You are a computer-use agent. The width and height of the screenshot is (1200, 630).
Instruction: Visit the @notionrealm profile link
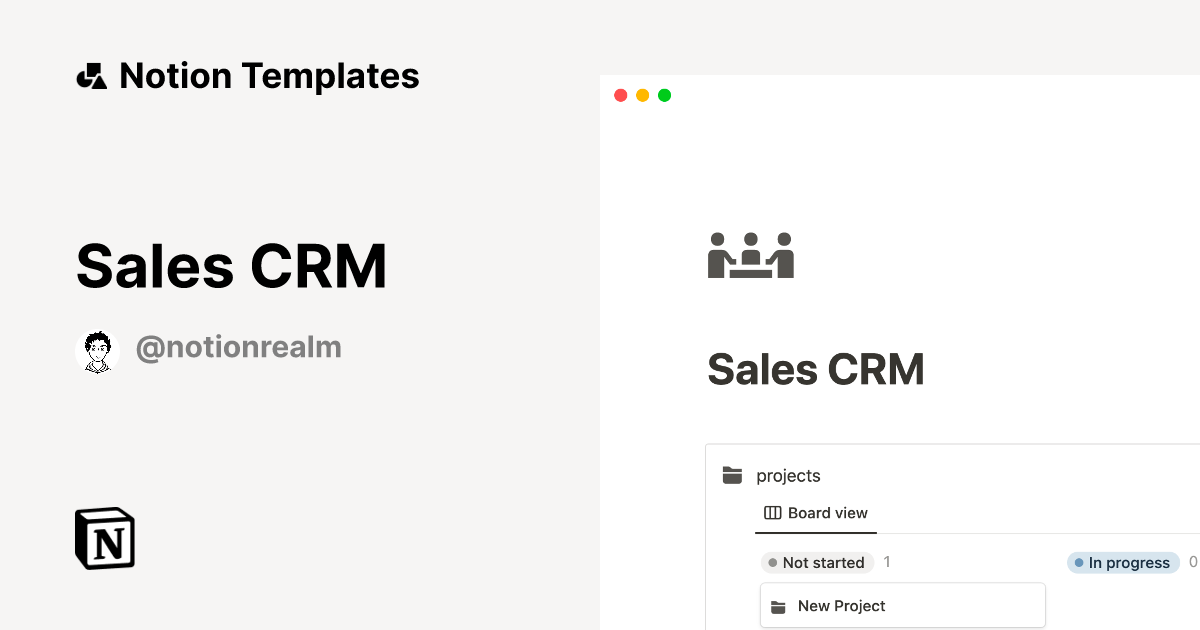238,348
